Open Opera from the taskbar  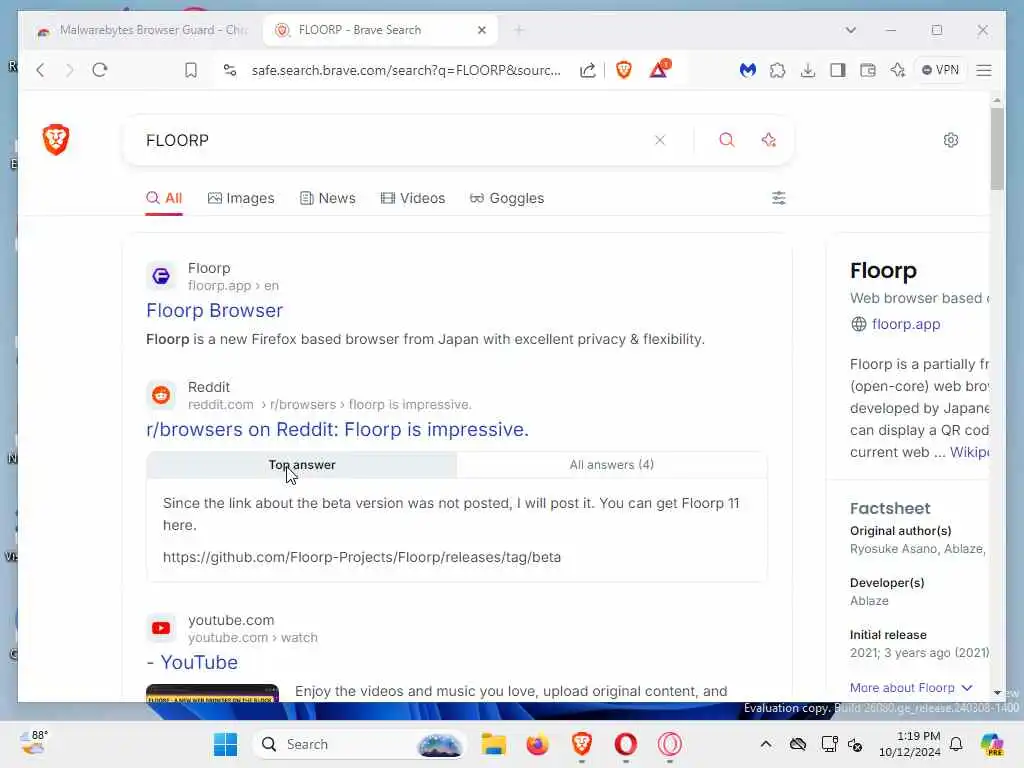pos(626,744)
